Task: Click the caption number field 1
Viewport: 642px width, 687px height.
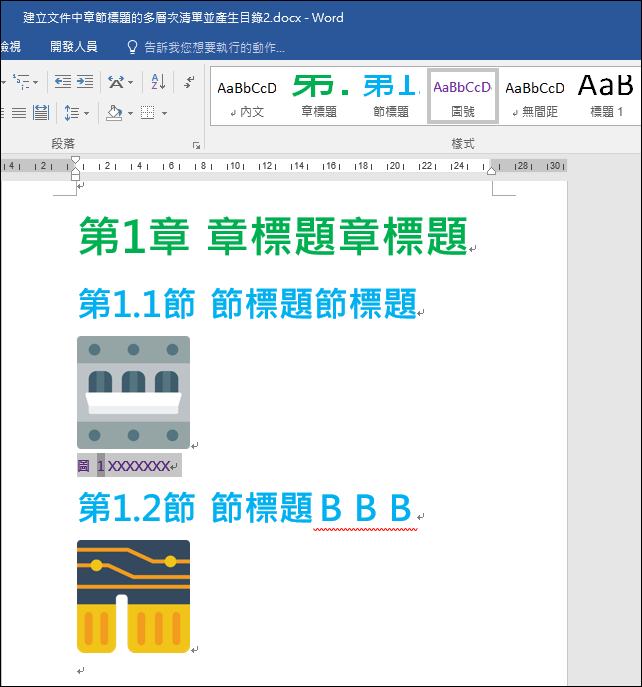Action: (101, 465)
